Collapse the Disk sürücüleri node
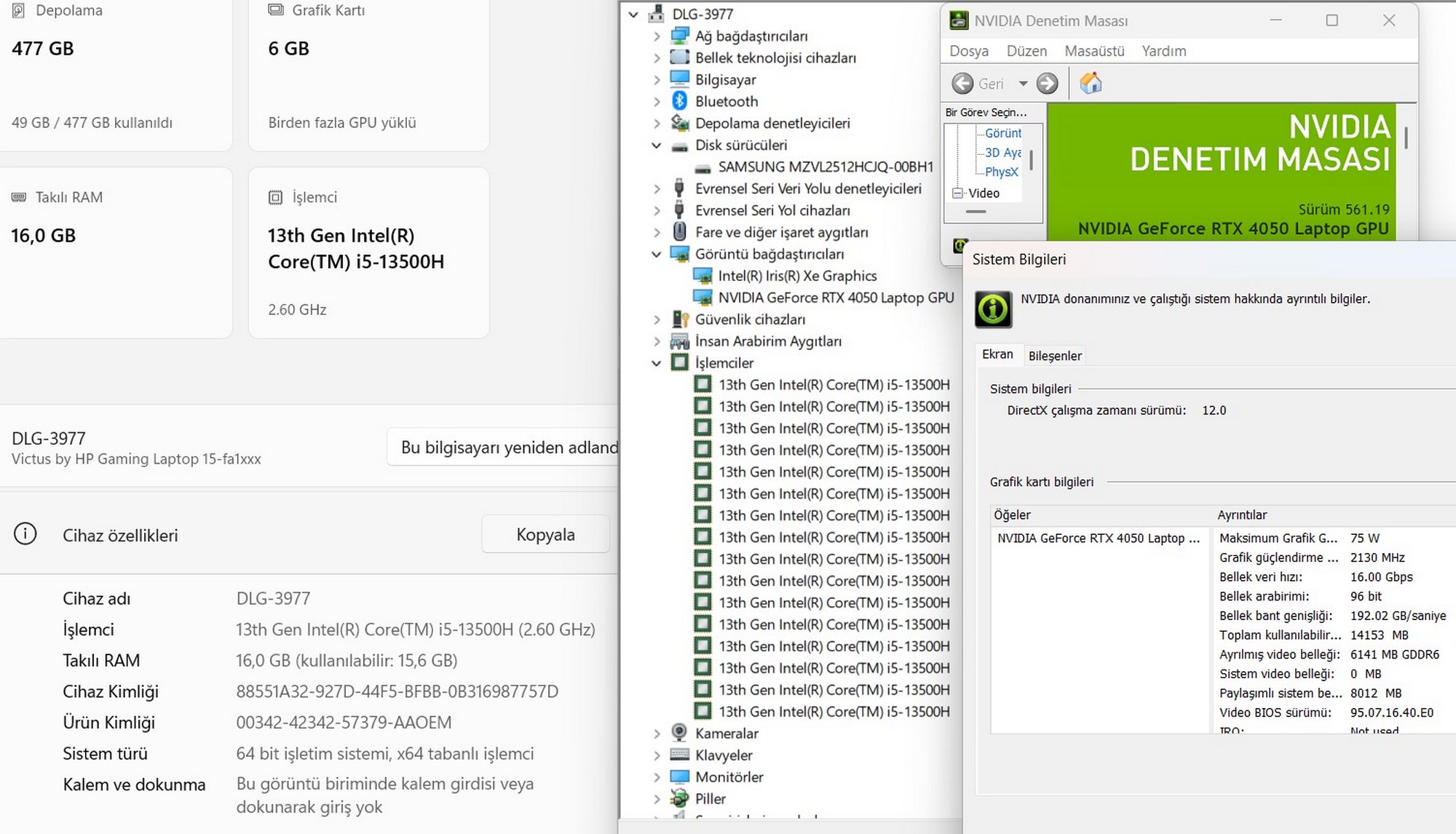The height and width of the screenshot is (834, 1456). [657, 145]
